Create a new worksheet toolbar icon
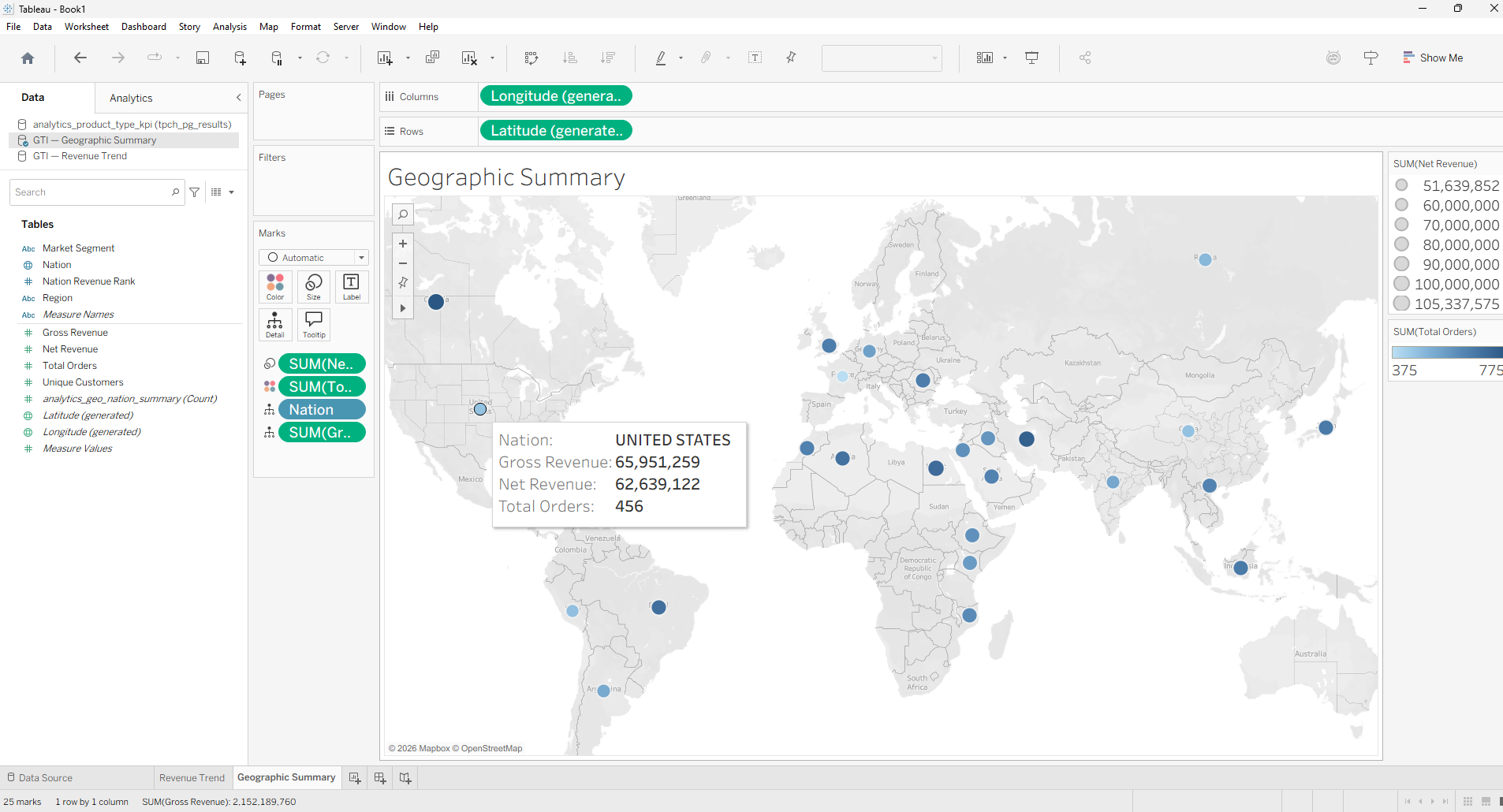The image size is (1503, 812). pos(385,58)
